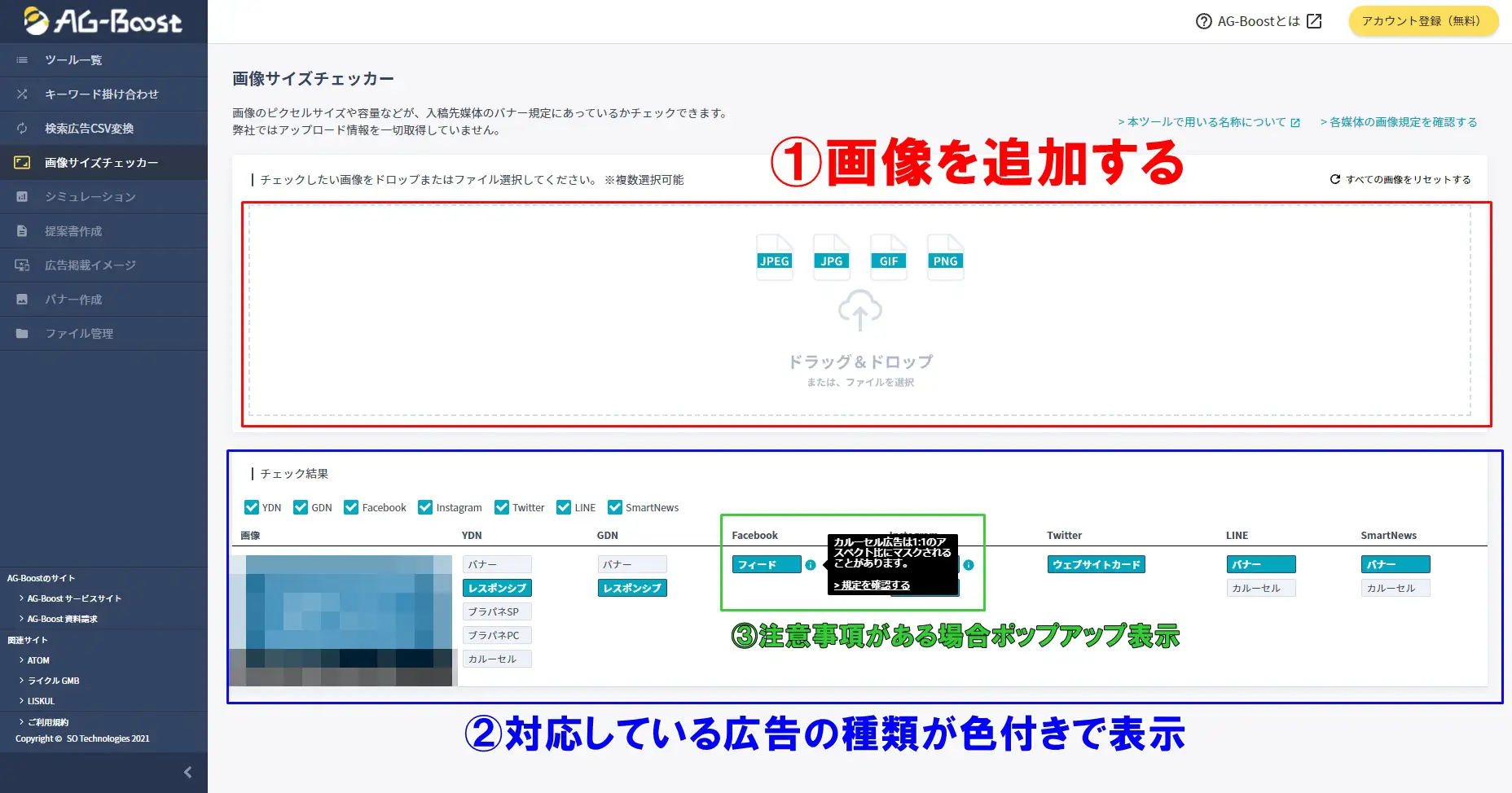
Task: Click the AG-Boost logo
Action: [103, 21]
